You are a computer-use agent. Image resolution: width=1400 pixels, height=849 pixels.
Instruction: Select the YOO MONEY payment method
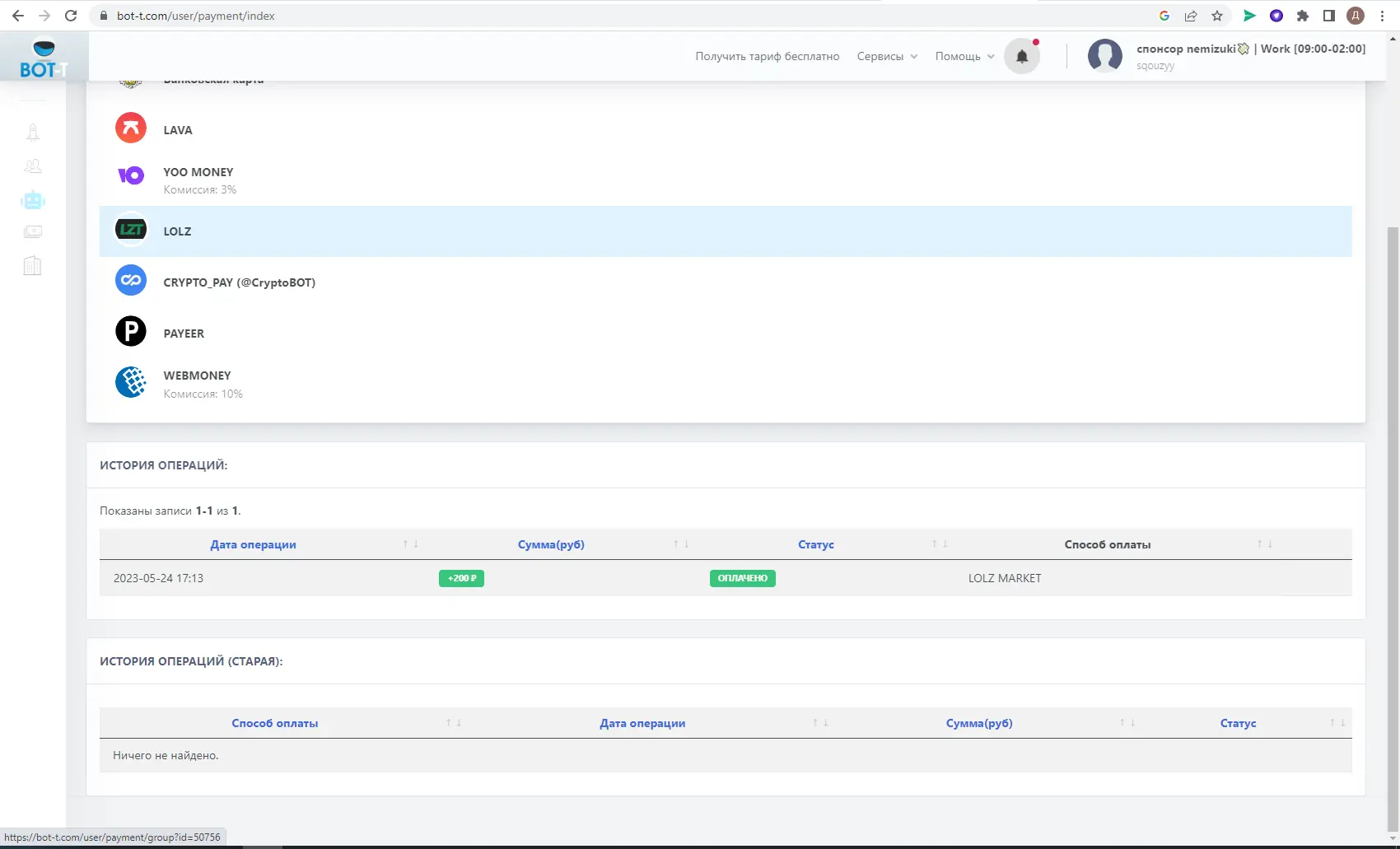(x=726, y=180)
